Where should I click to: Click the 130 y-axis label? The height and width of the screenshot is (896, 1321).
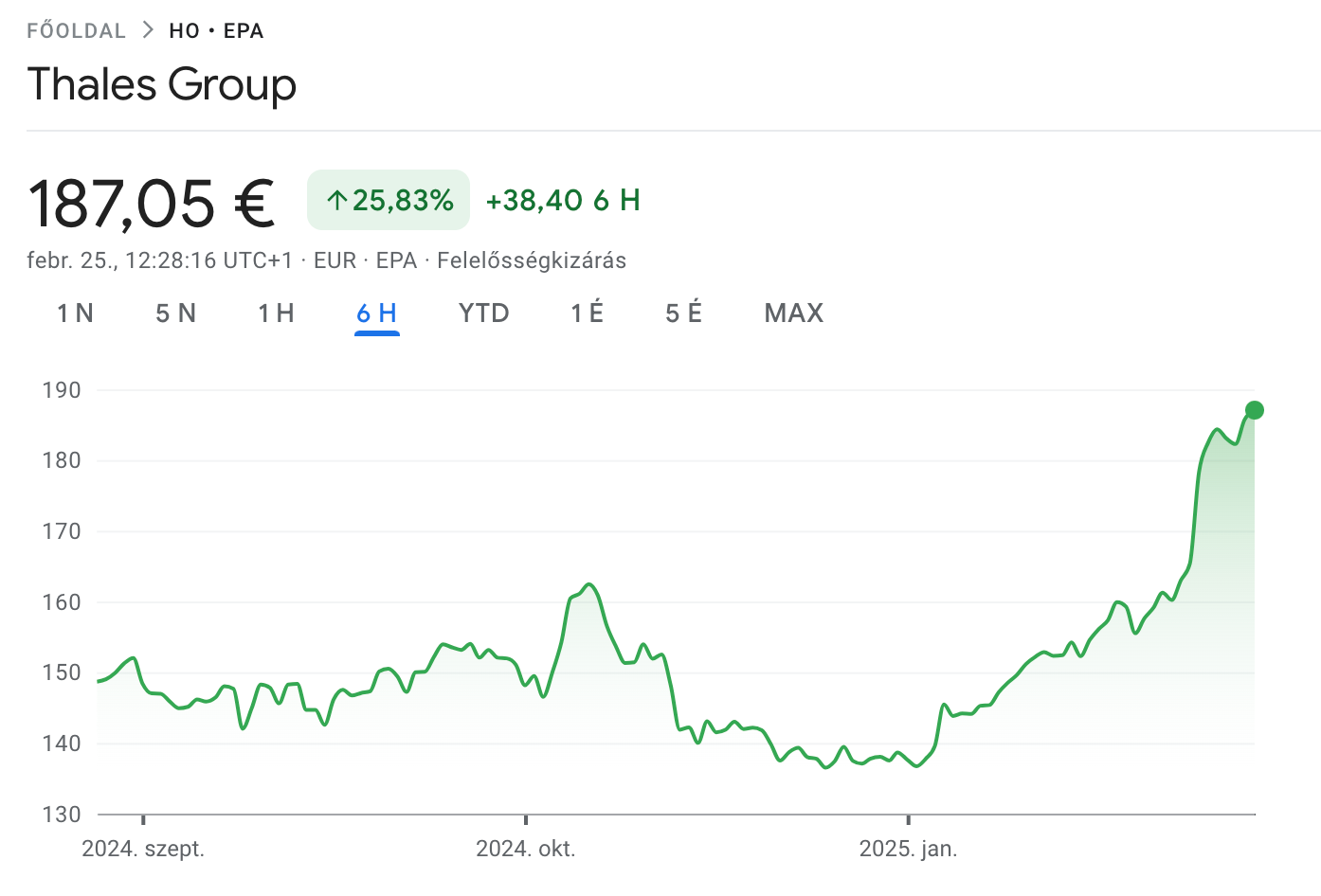tap(62, 815)
